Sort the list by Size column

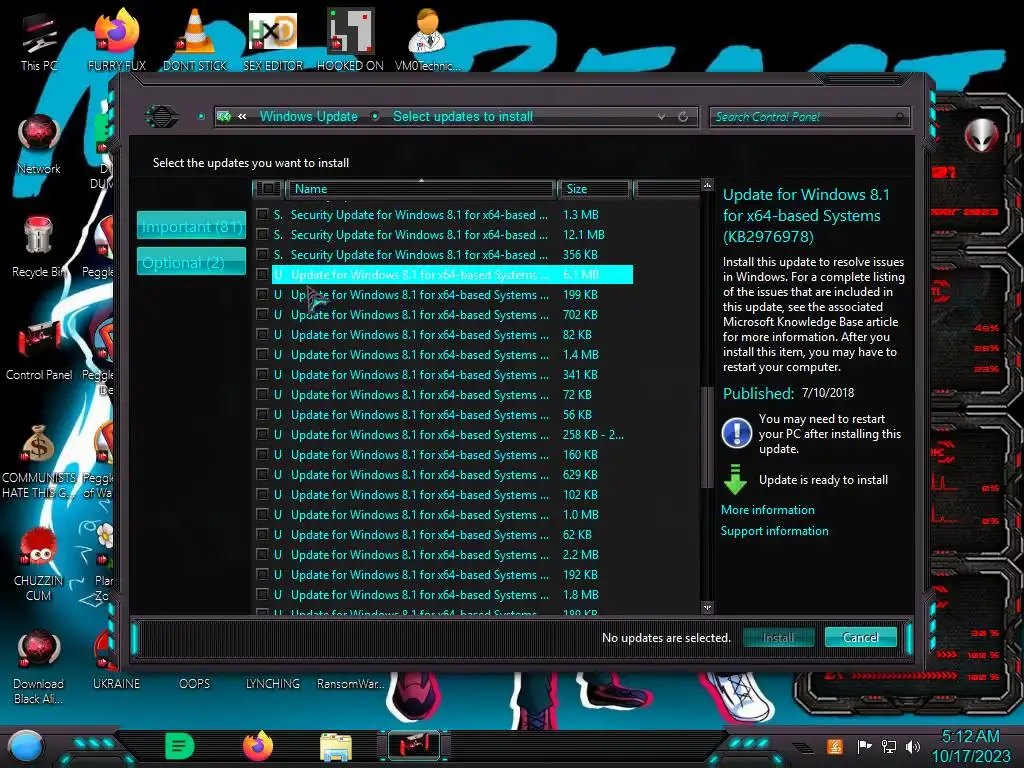(594, 189)
